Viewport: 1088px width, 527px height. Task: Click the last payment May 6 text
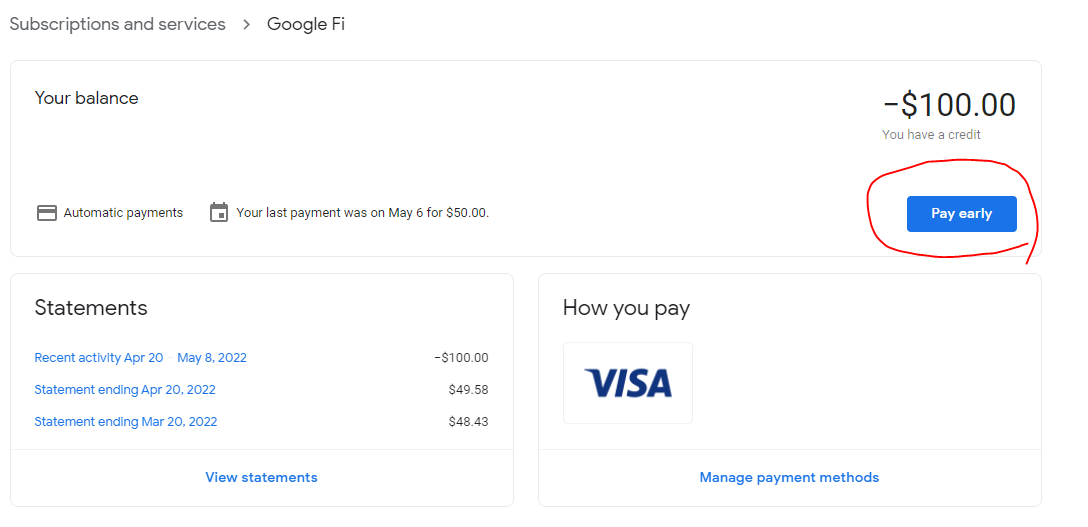click(x=363, y=213)
